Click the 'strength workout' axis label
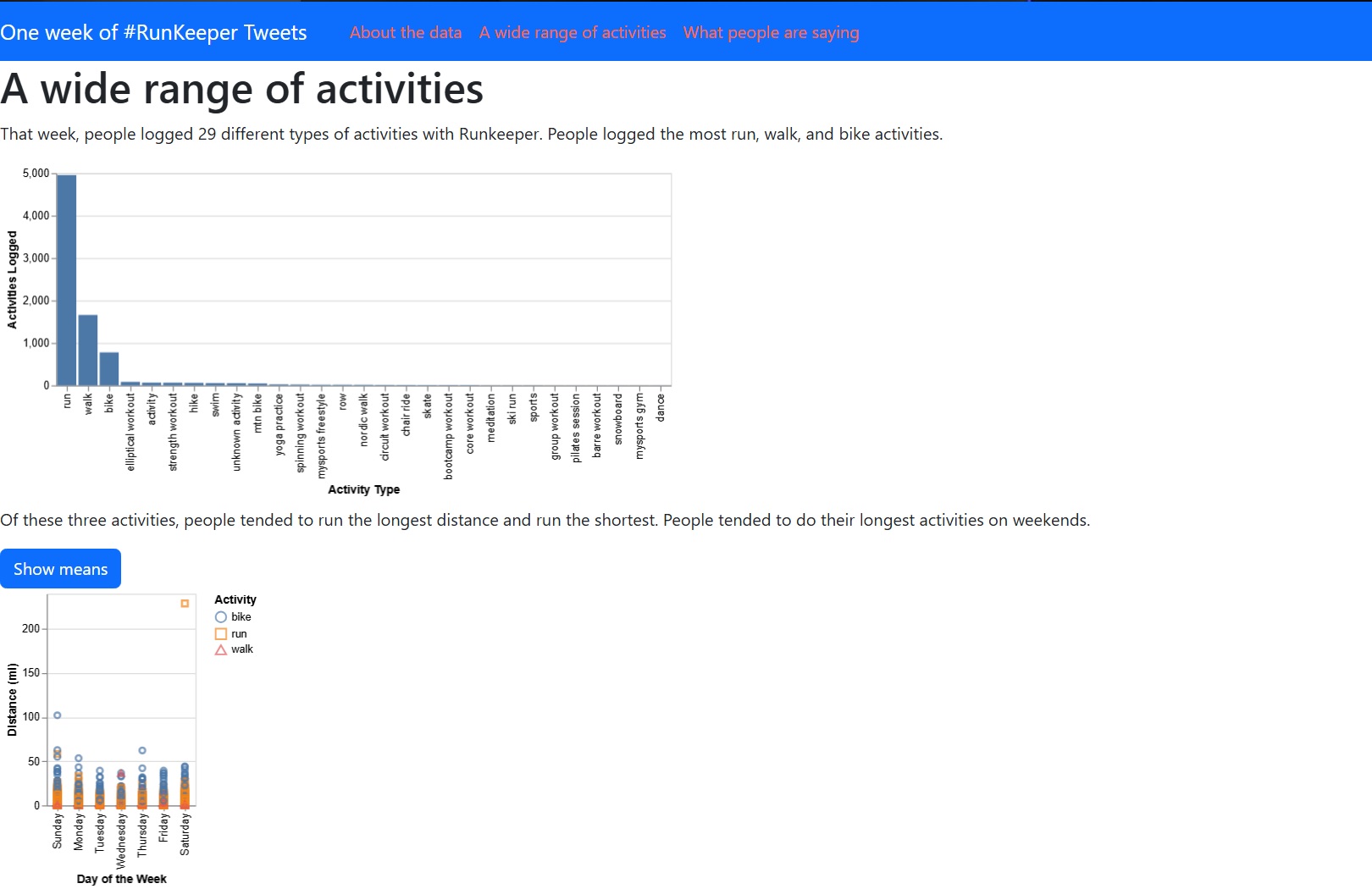 coord(173,432)
